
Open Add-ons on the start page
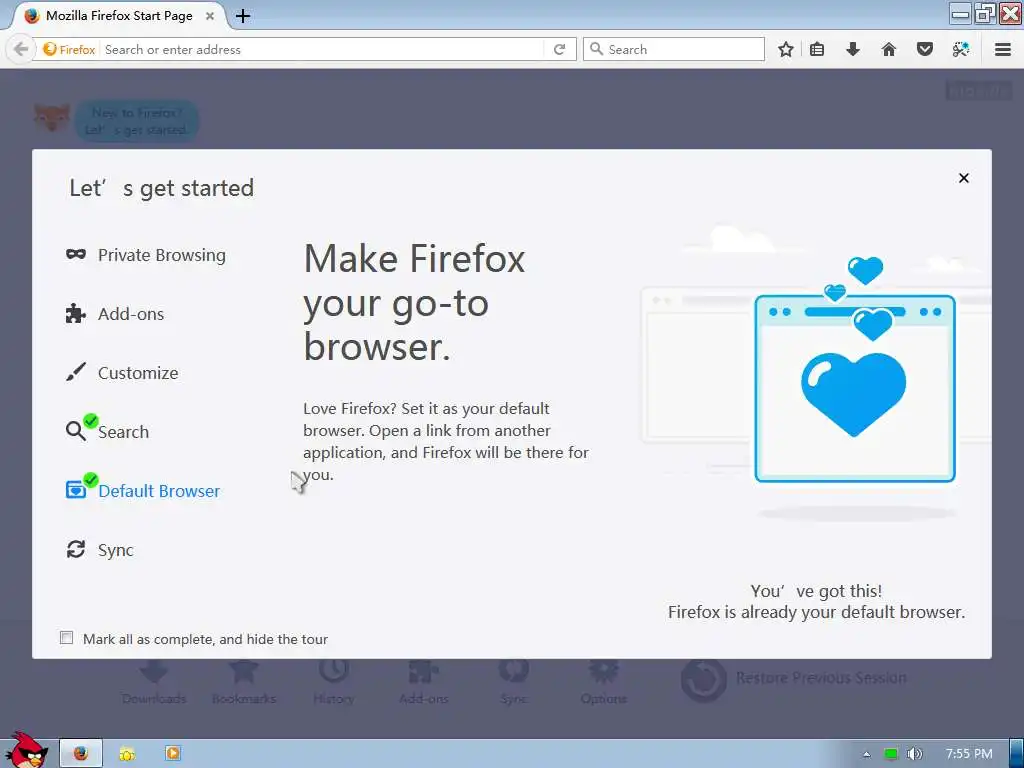[x=423, y=682]
